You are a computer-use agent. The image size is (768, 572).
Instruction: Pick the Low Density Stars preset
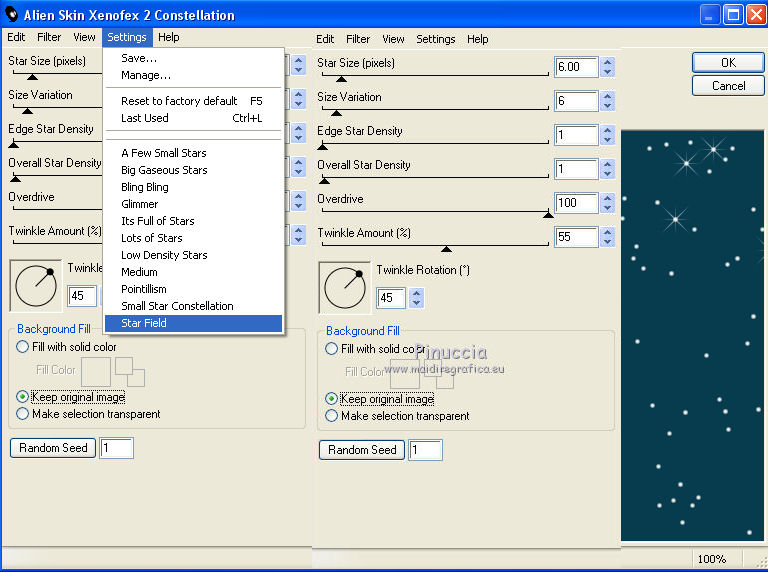[193, 255]
